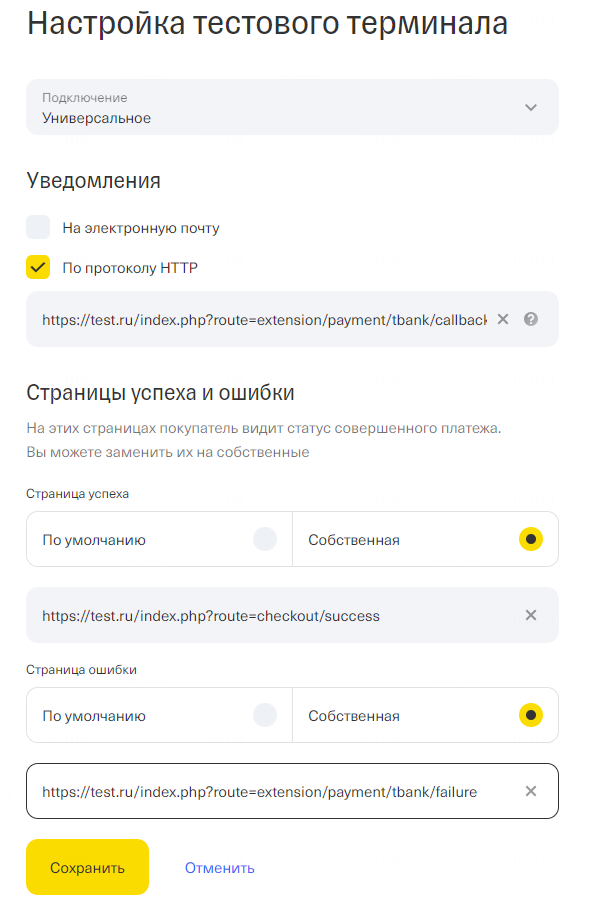Focus the HTTP callback URL input field
The height and width of the screenshot is (919, 599).
[x=264, y=319]
